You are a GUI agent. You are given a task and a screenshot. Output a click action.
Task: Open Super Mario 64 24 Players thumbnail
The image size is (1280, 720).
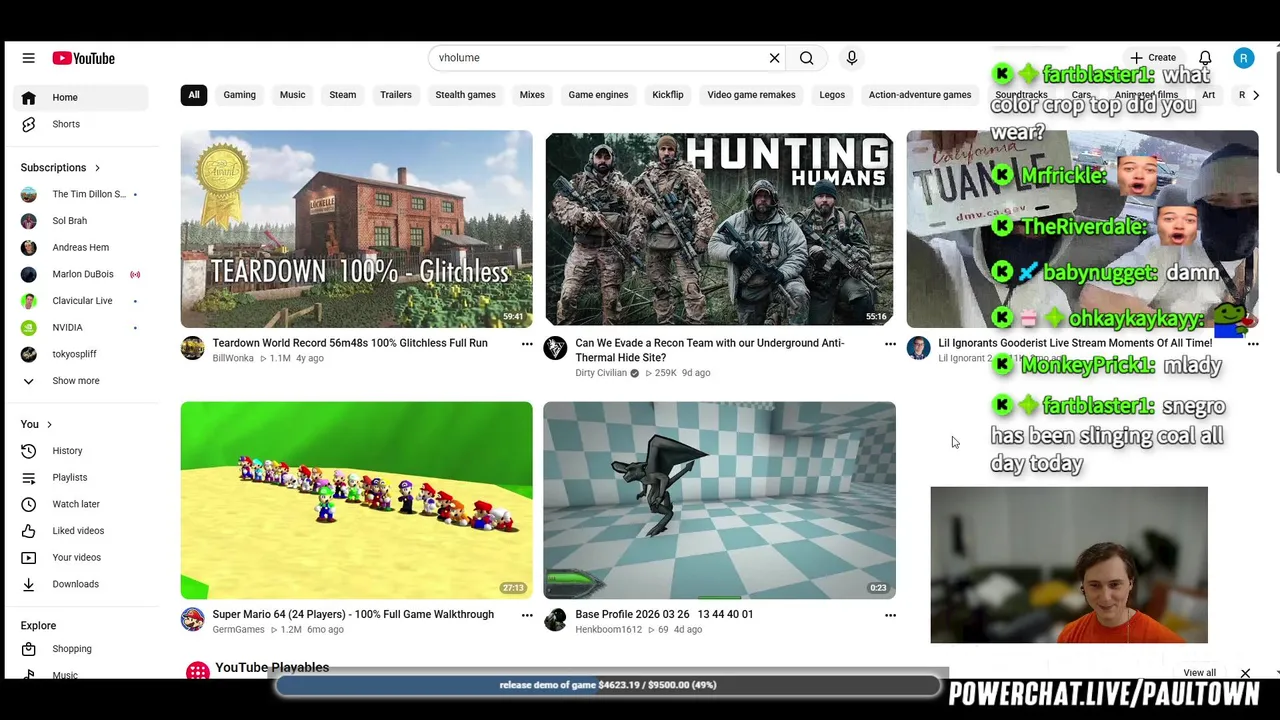357,500
